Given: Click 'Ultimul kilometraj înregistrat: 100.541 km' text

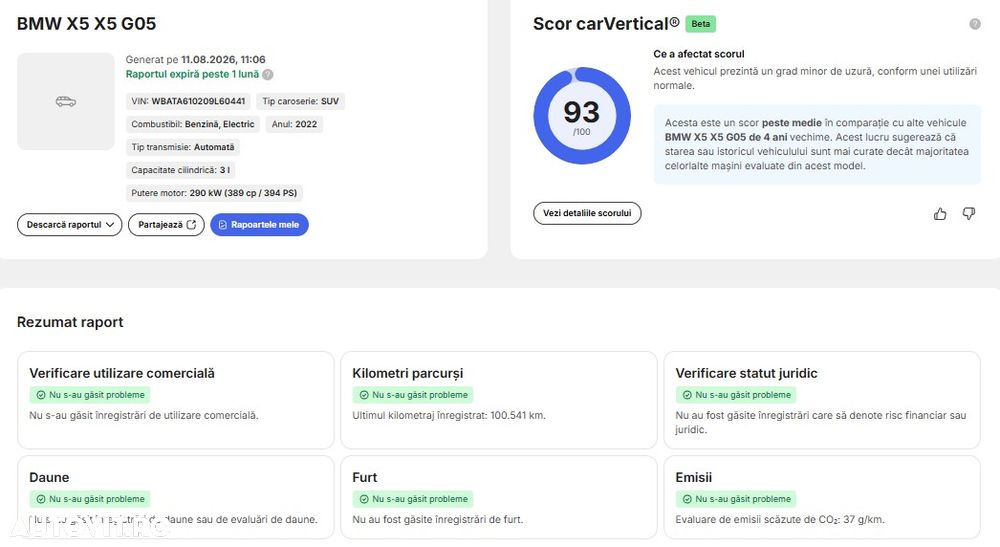Looking at the screenshot, I should pos(449,415).
